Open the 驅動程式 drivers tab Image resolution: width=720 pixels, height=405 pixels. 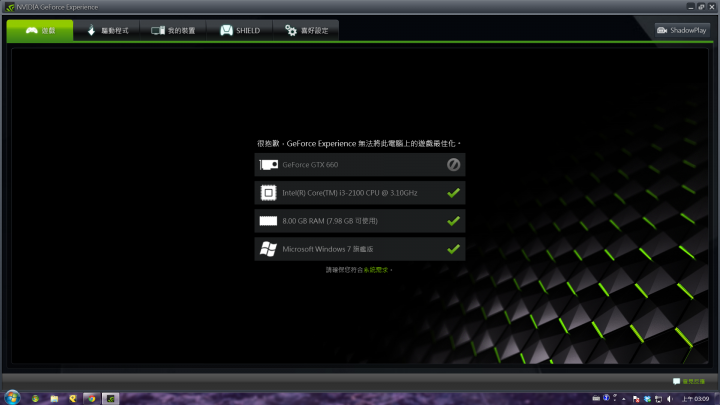point(107,30)
